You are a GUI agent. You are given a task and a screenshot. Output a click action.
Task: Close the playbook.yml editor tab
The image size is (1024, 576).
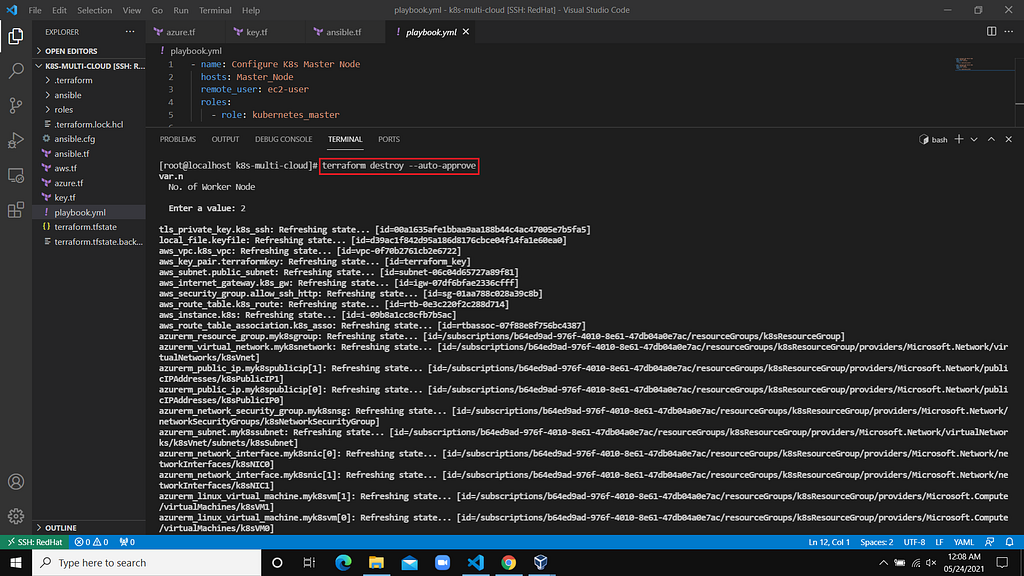tap(466, 31)
